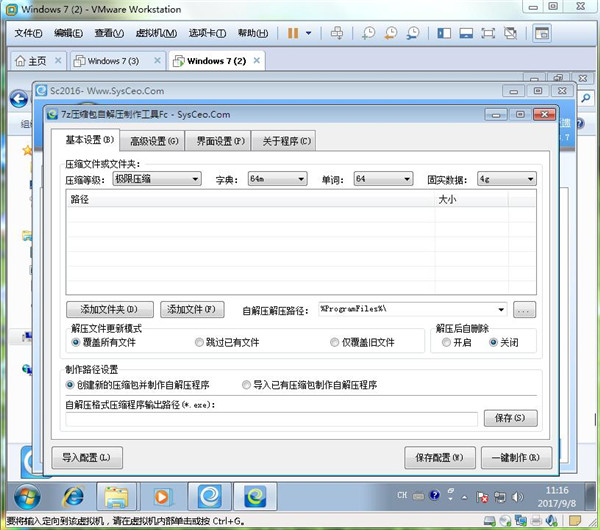Take a snapshot of this virtual machine

pyautogui.click(x=368, y=33)
